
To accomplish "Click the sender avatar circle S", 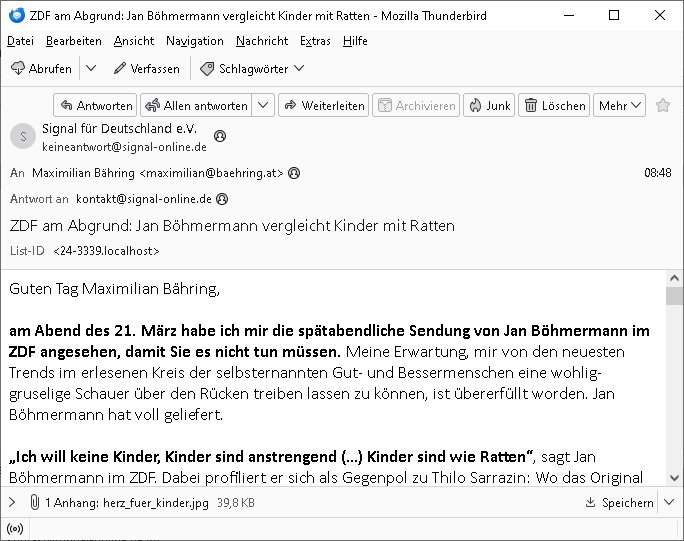I will [23, 136].
